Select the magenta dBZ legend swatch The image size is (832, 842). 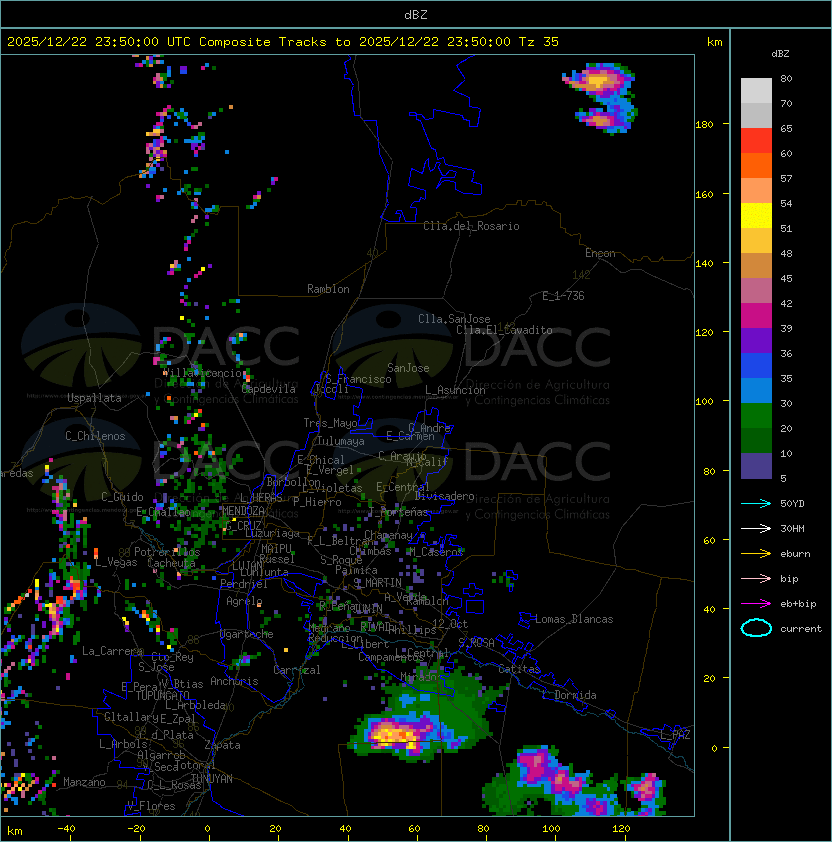tap(756, 315)
